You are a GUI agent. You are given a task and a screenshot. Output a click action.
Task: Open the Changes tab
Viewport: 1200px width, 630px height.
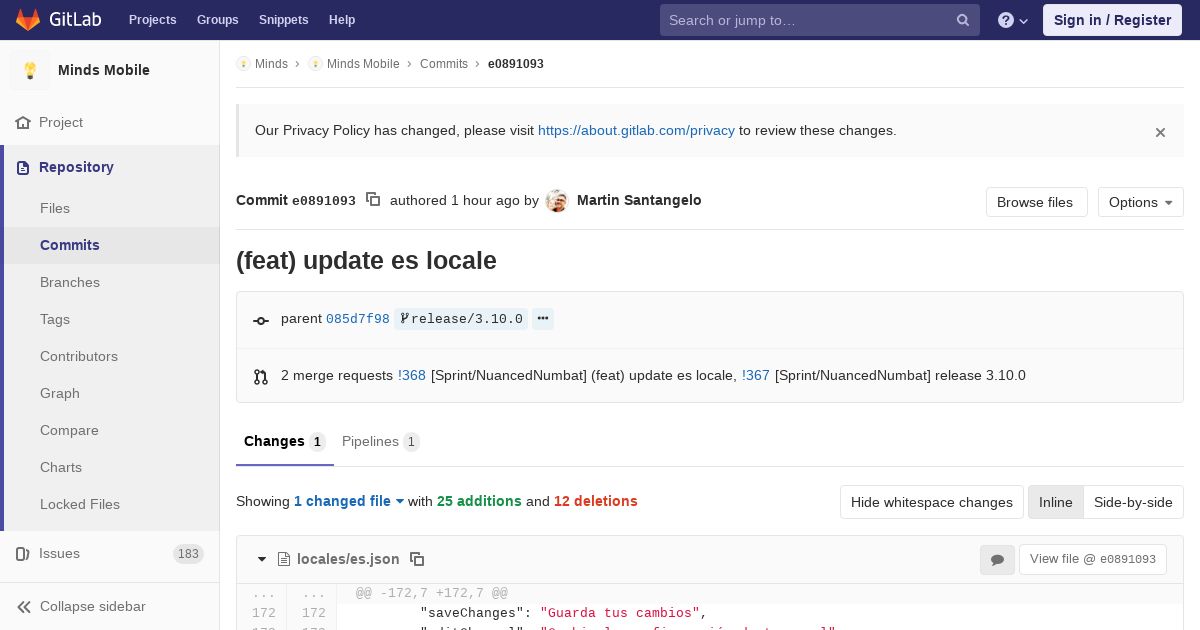point(284,441)
